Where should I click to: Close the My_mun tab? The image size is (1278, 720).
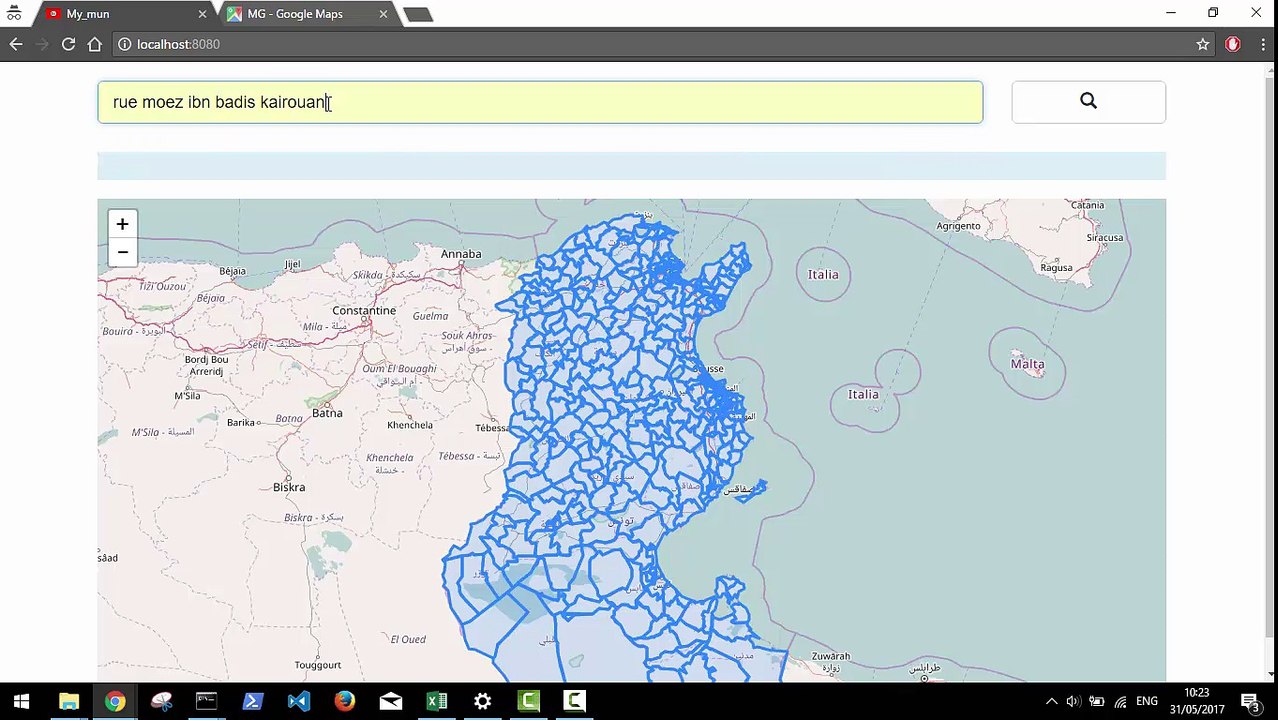(x=202, y=14)
